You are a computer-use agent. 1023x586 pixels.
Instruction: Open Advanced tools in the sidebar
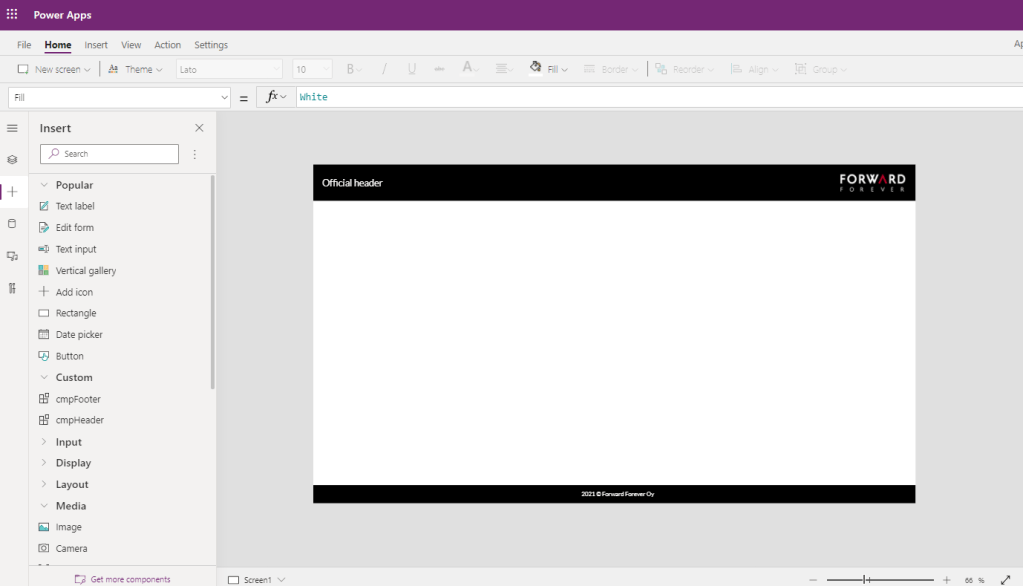[12, 288]
